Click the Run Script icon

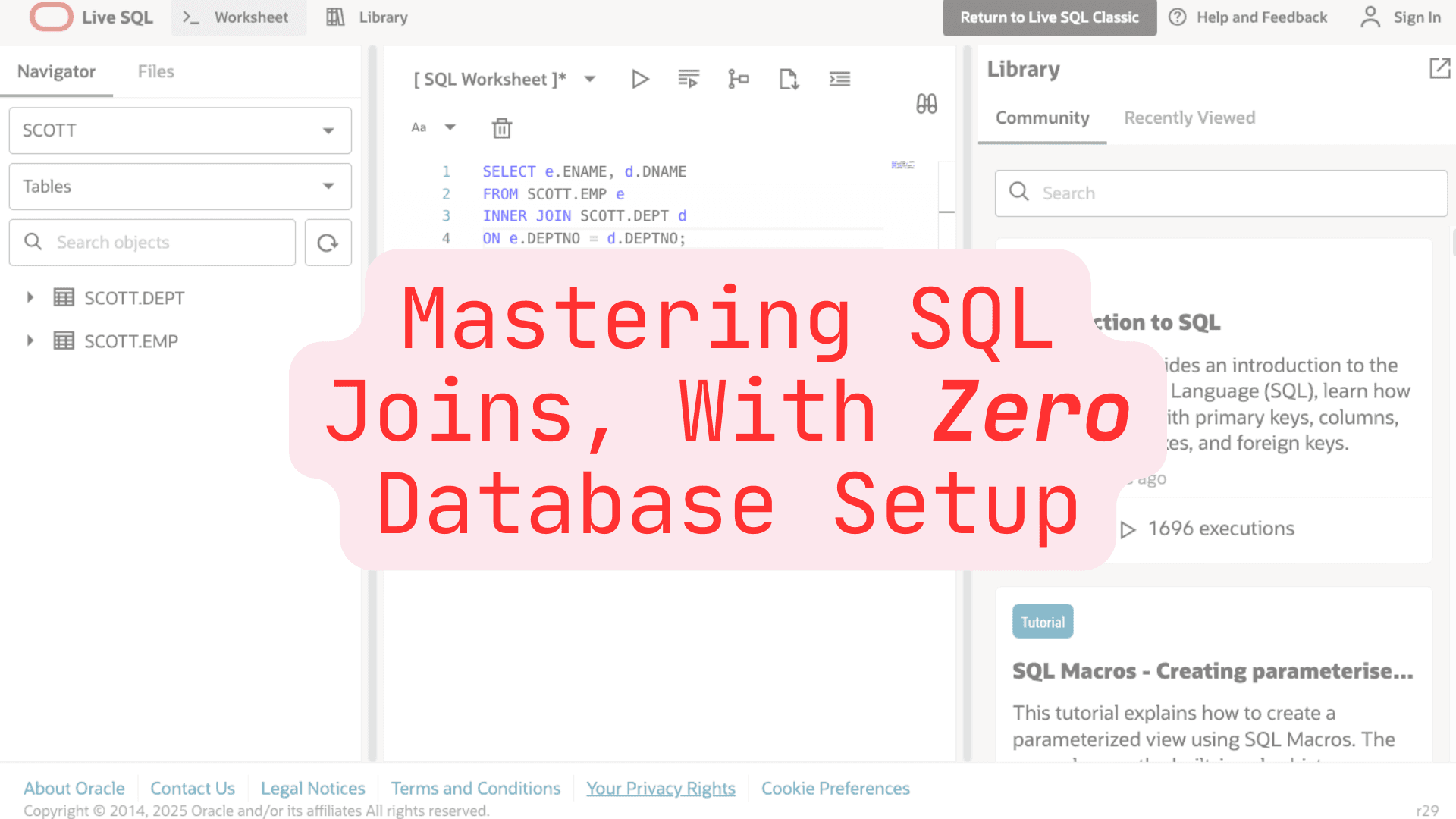tap(689, 79)
